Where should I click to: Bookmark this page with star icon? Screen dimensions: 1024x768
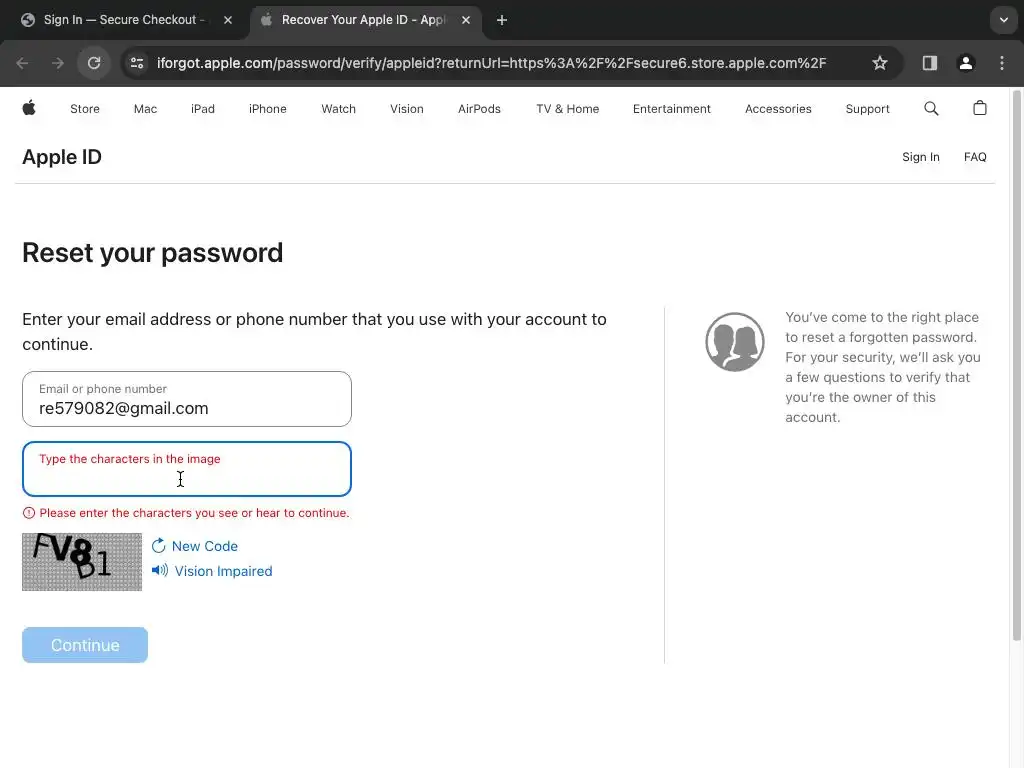click(880, 63)
